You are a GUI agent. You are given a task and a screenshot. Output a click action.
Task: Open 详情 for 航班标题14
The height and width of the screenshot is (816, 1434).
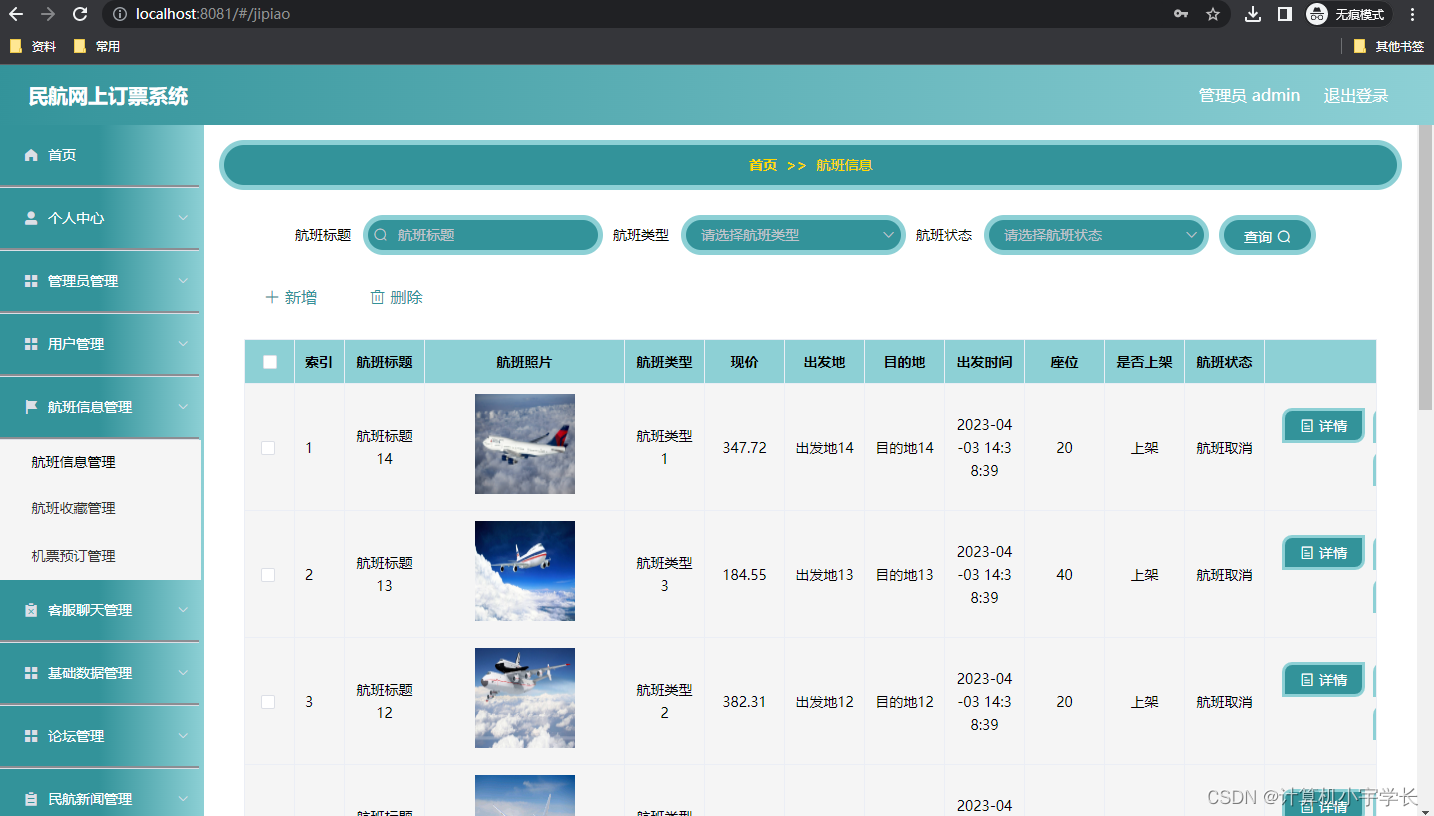pos(1323,426)
